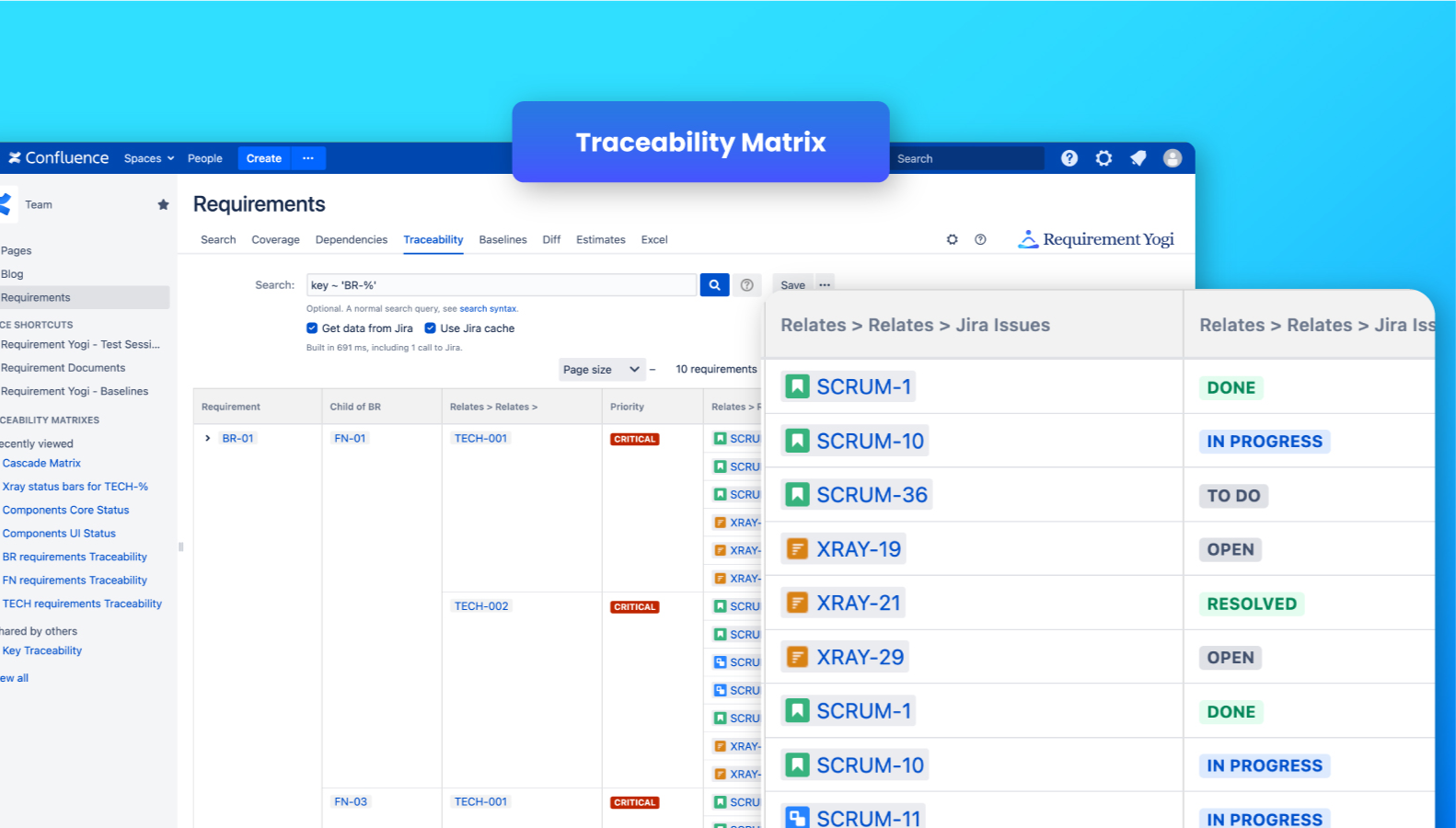Click the requirement search query field
The height and width of the screenshot is (828, 1456).
click(x=502, y=285)
